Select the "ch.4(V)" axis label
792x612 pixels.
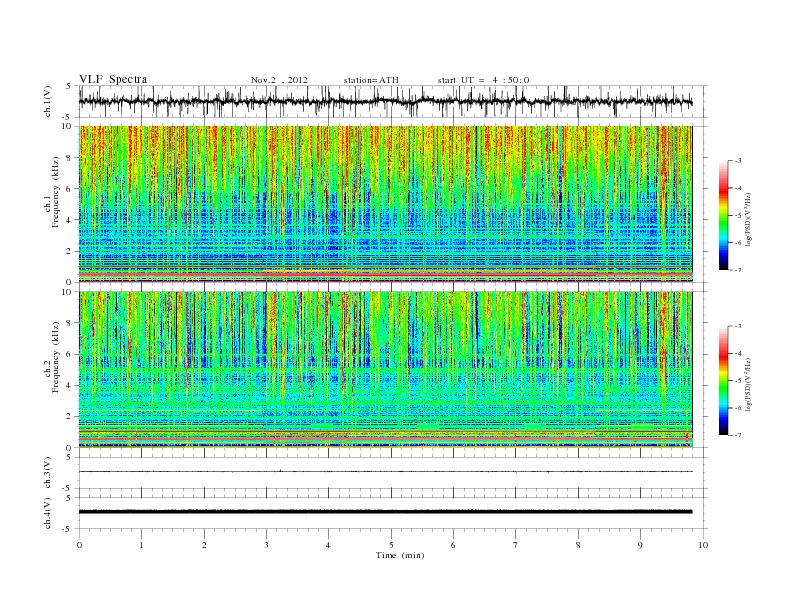[48, 513]
